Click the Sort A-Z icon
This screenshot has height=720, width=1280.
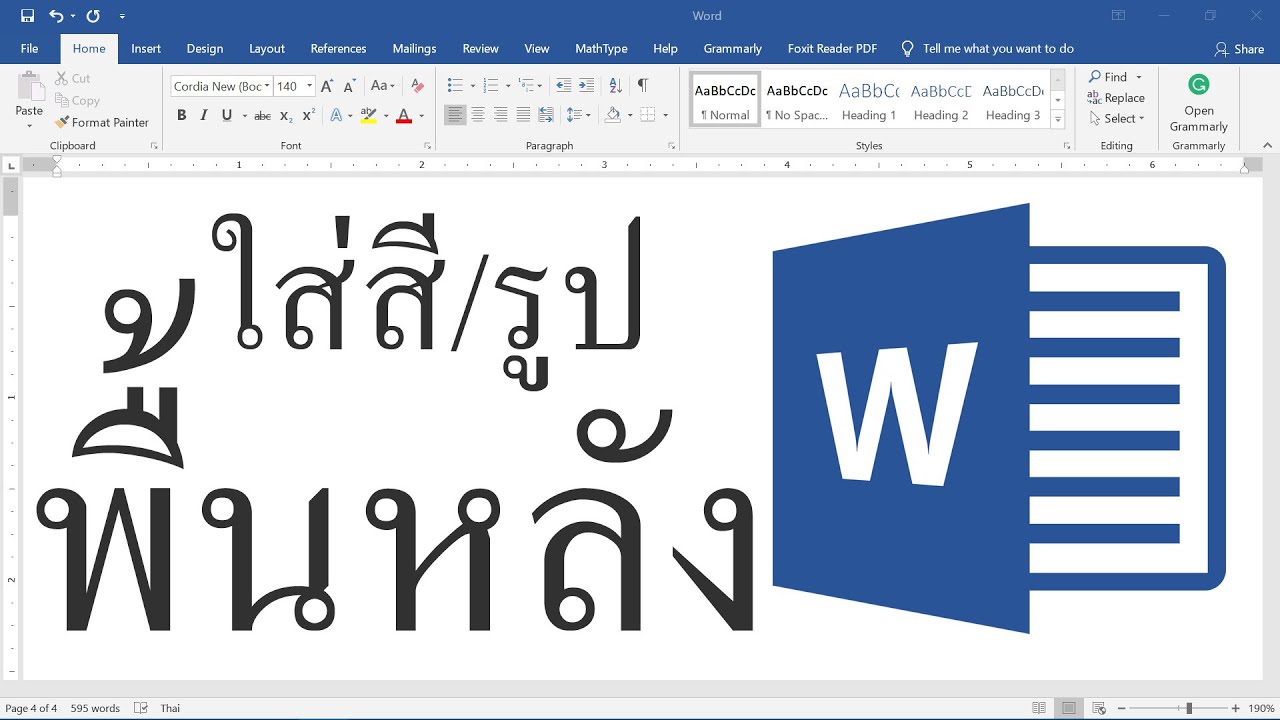[616, 86]
